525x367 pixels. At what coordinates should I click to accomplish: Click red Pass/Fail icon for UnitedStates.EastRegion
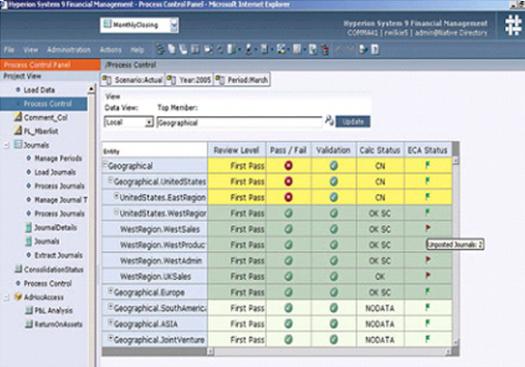[288, 197]
